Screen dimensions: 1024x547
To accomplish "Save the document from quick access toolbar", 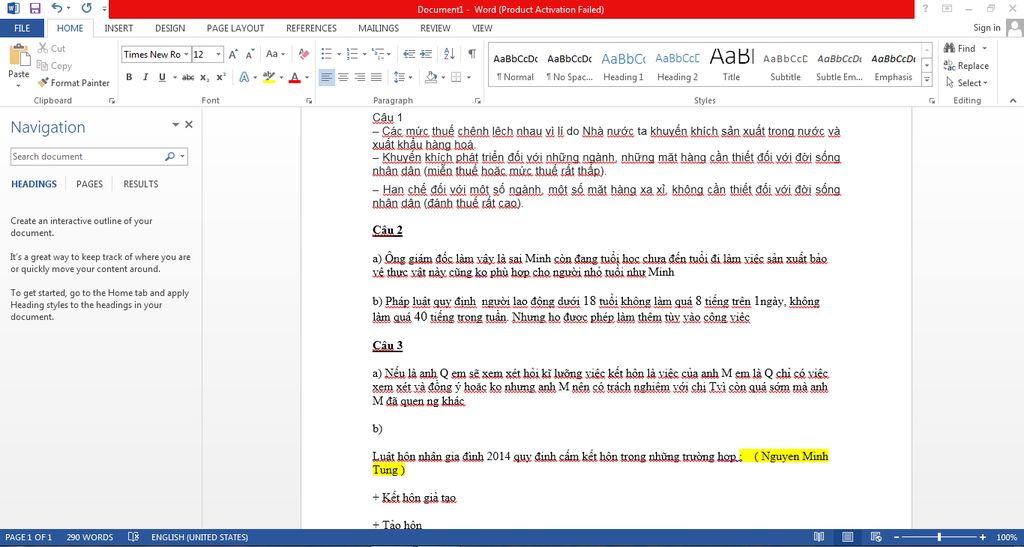I will tap(35, 8).
